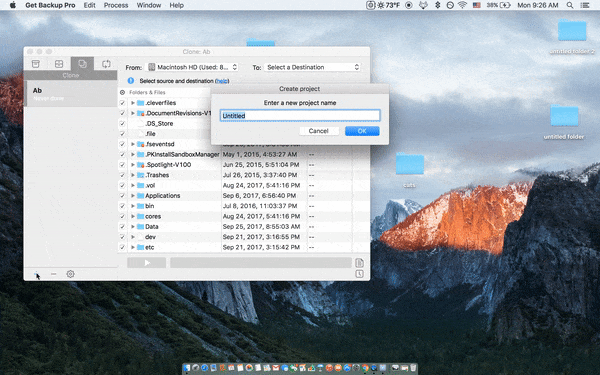Open the Window menu
The width and height of the screenshot is (600, 375).
149,5
